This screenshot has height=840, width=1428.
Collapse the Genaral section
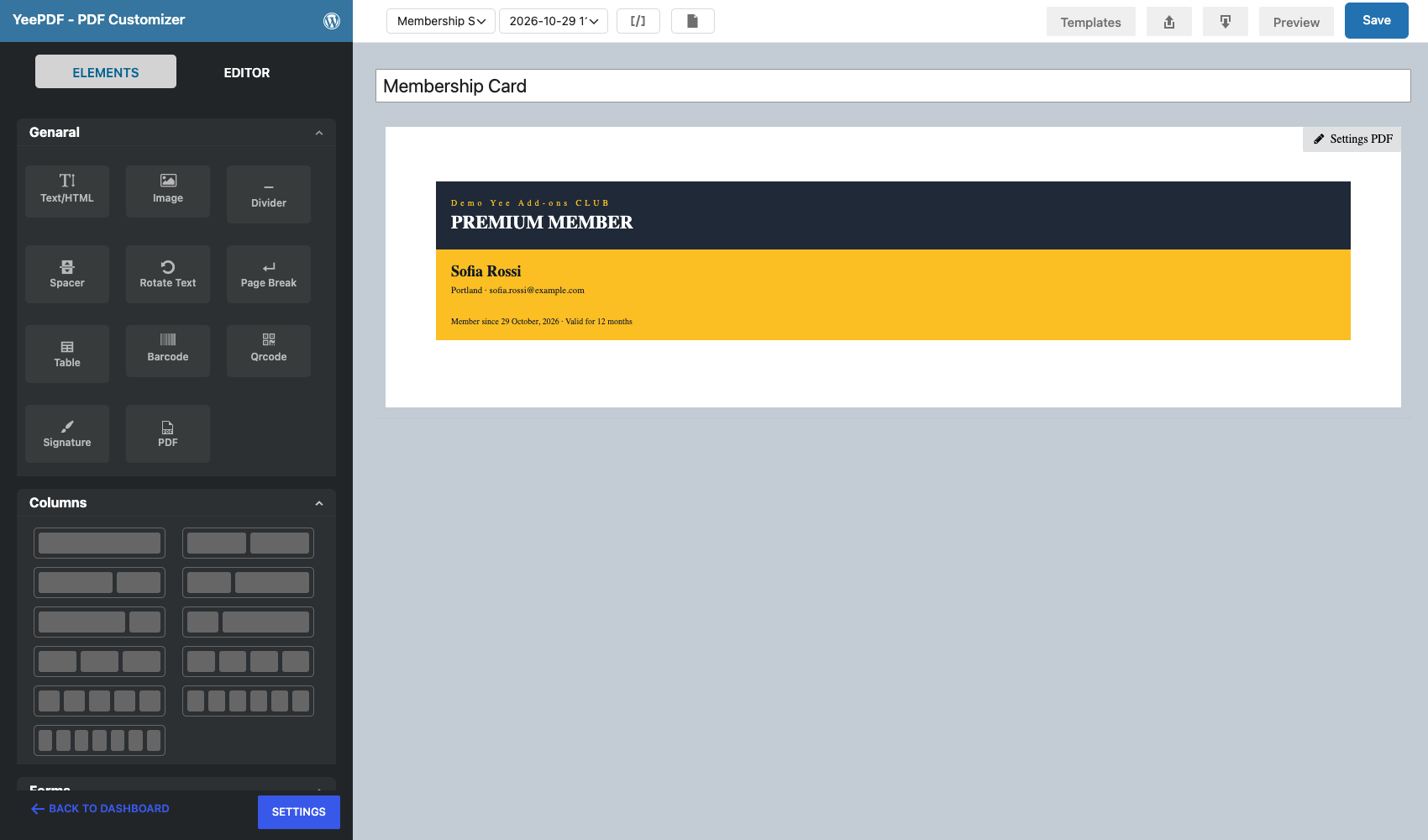pyautogui.click(x=319, y=133)
